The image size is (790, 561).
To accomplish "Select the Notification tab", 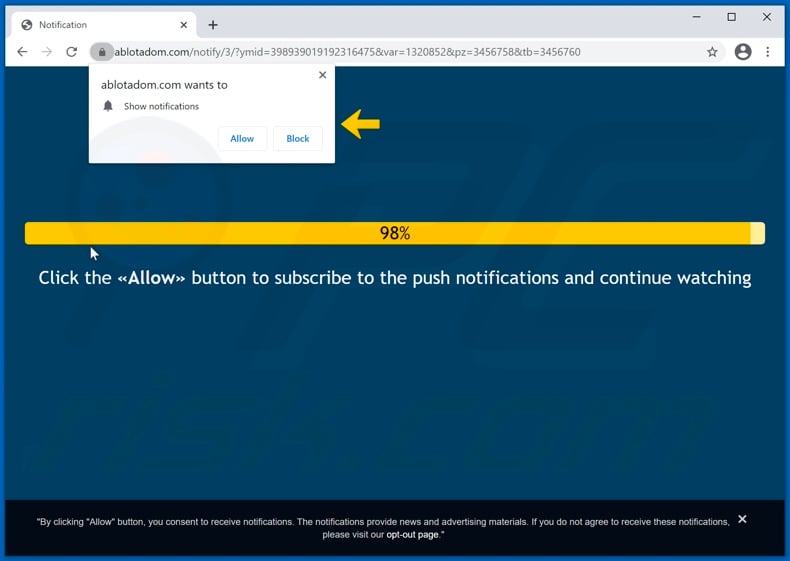I will pyautogui.click(x=104, y=25).
